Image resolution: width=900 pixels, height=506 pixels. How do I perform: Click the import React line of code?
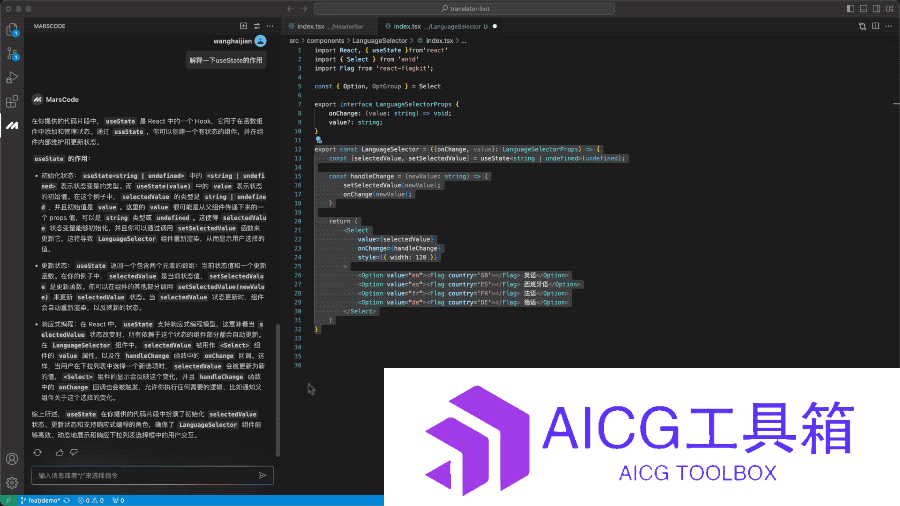point(381,50)
